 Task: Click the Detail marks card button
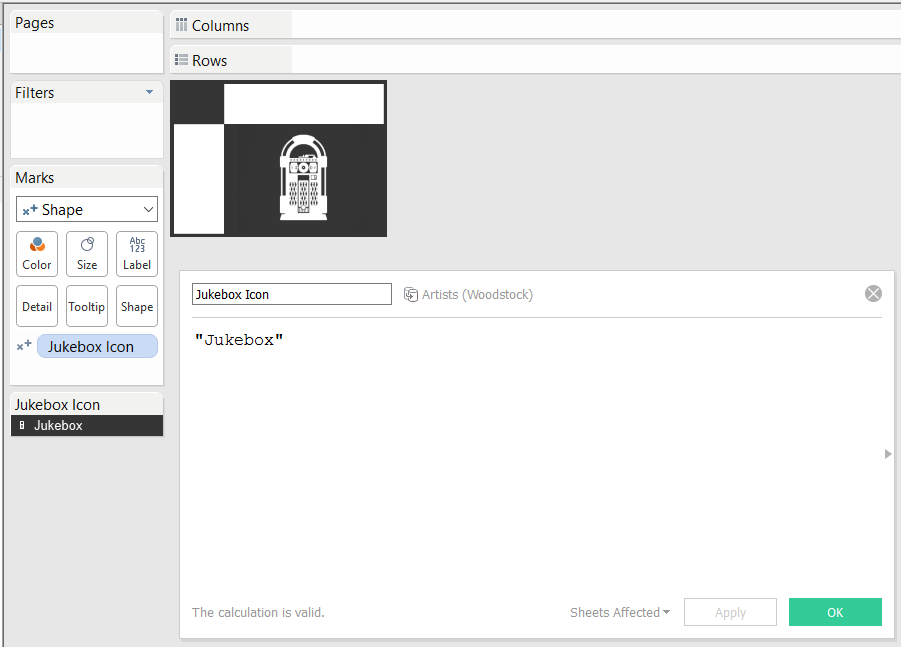37,306
